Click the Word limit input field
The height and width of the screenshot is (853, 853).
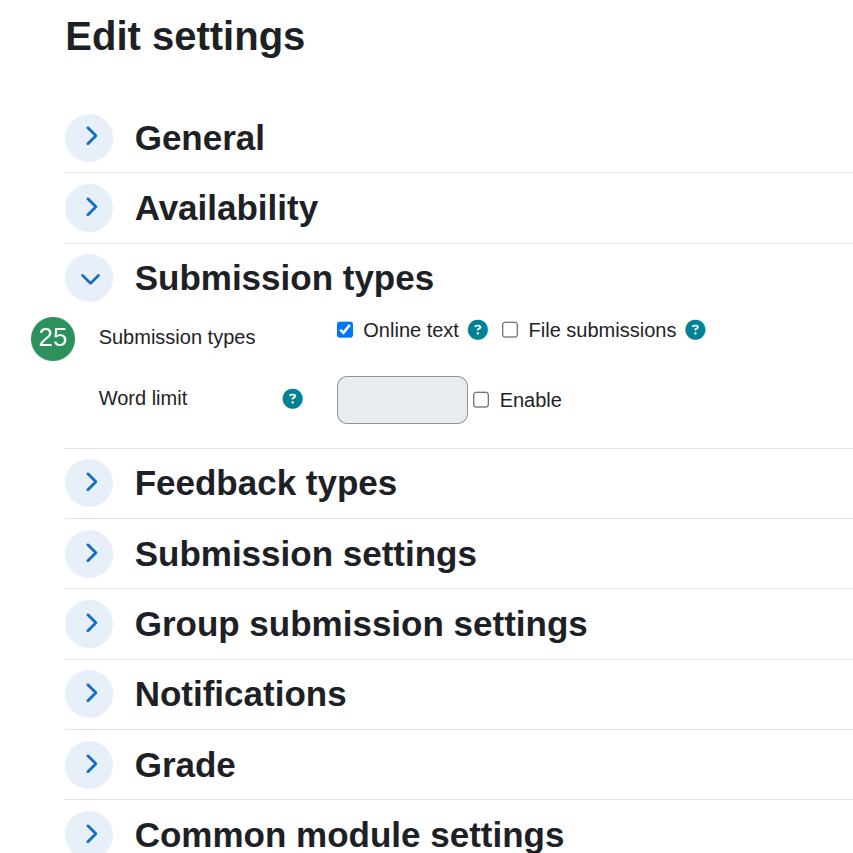point(402,400)
